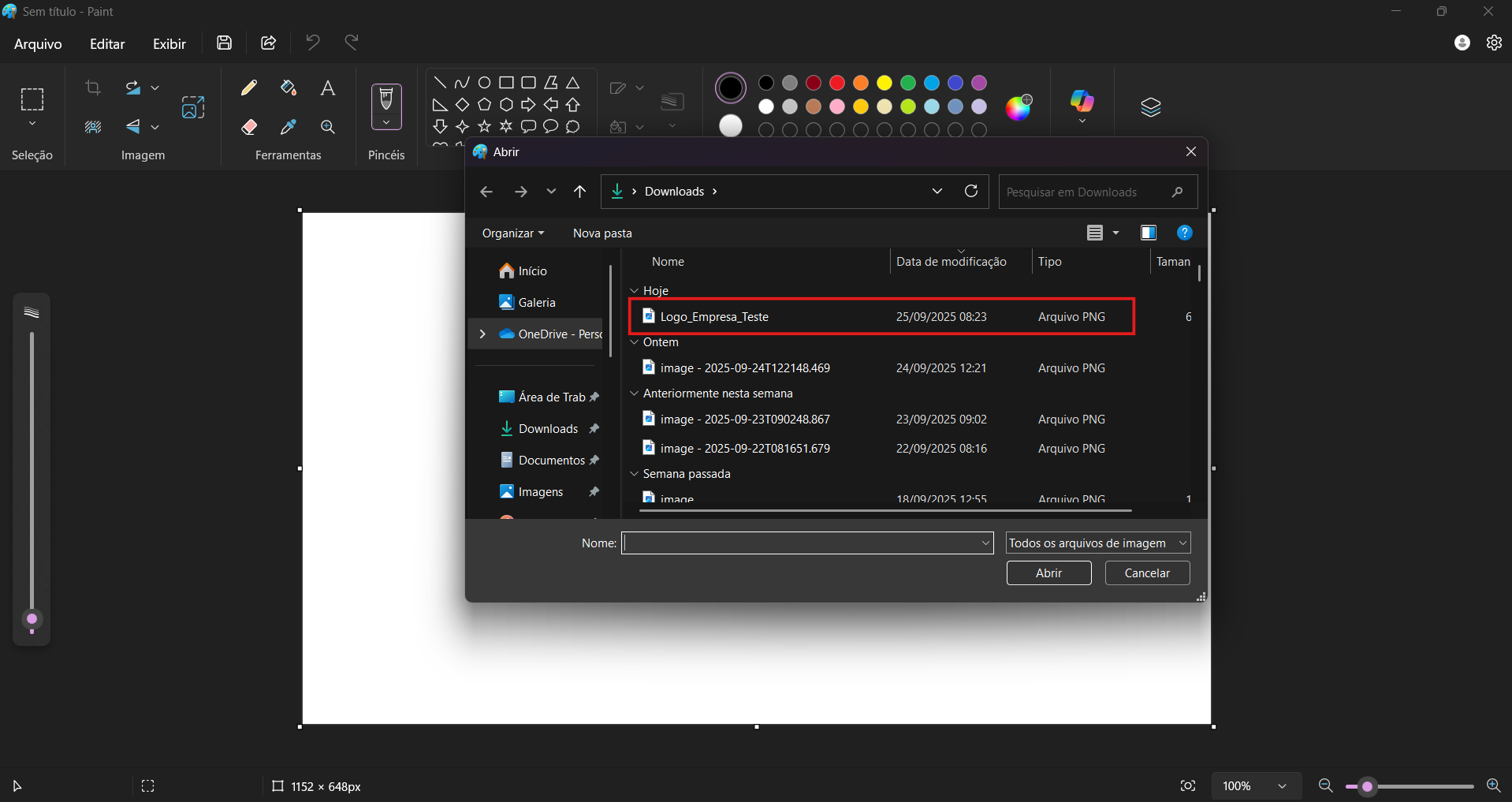Collapse the Hoje file group
1512x802 pixels.
635,291
